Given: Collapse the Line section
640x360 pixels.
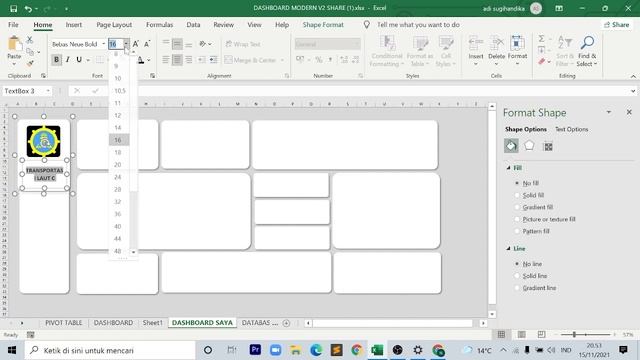Looking at the screenshot, I should pos(509,248).
